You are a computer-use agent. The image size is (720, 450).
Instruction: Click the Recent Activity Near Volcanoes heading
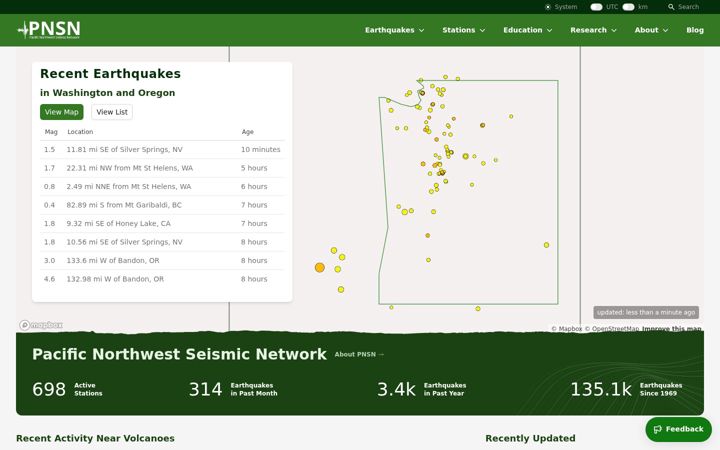(95, 439)
